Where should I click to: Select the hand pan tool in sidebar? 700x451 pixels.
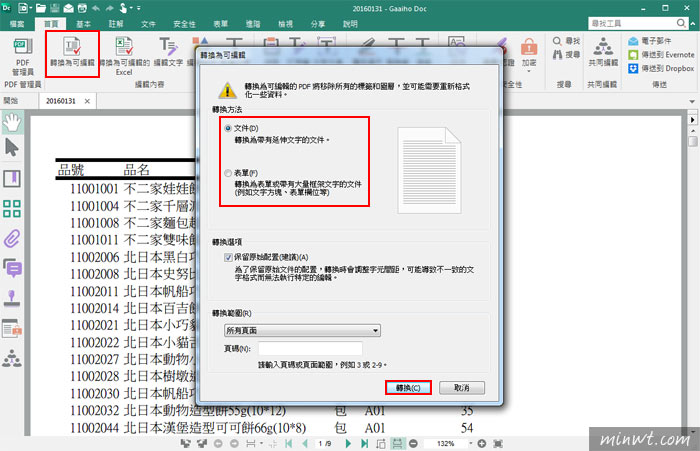(x=12, y=122)
